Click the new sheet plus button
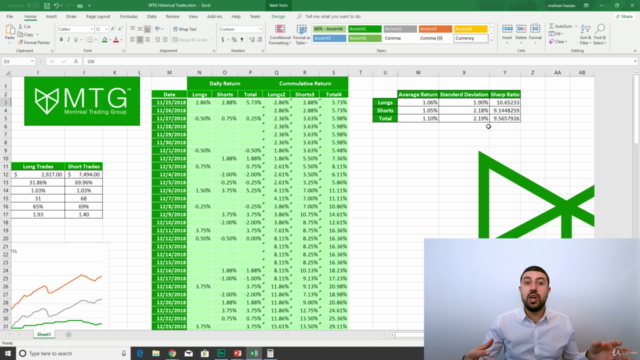Screen dimensions: 640x360 click(x=68, y=335)
